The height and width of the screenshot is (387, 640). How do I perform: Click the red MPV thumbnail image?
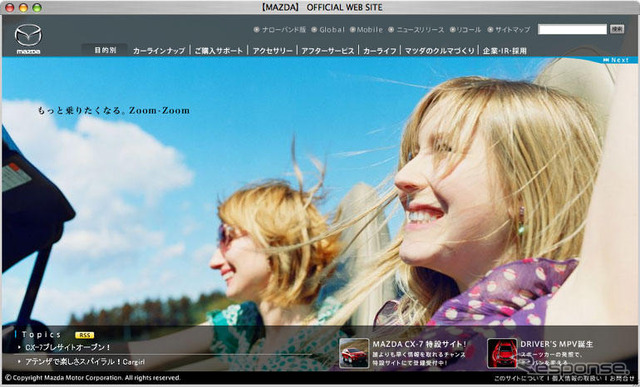coord(502,353)
